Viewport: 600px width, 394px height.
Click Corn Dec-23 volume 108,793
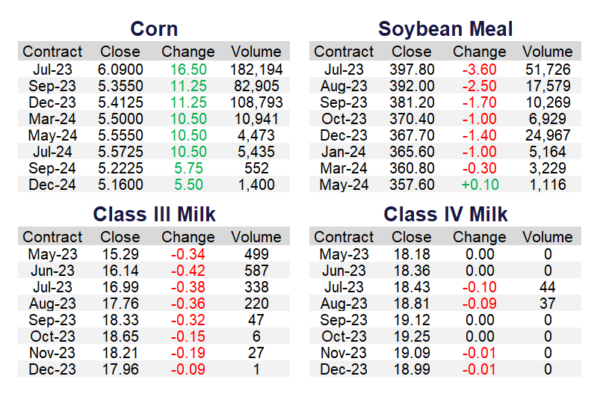pos(256,103)
